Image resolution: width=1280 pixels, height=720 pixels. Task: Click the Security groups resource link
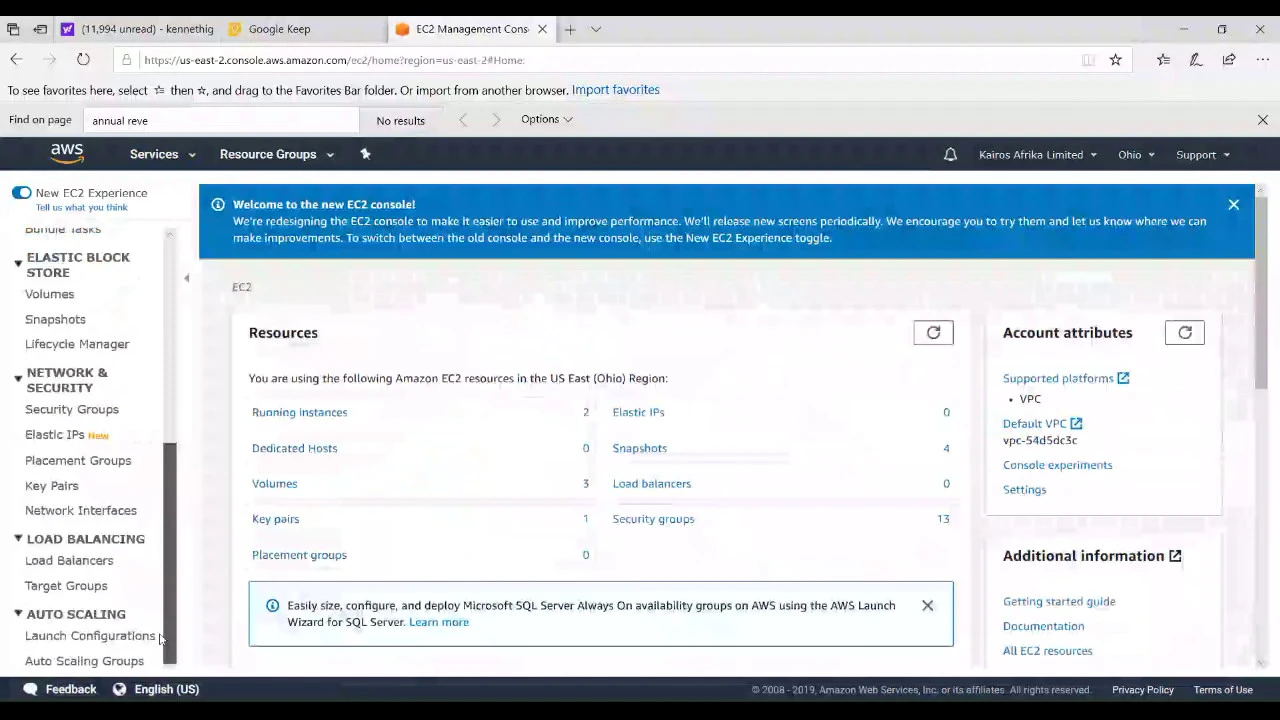click(x=653, y=519)
